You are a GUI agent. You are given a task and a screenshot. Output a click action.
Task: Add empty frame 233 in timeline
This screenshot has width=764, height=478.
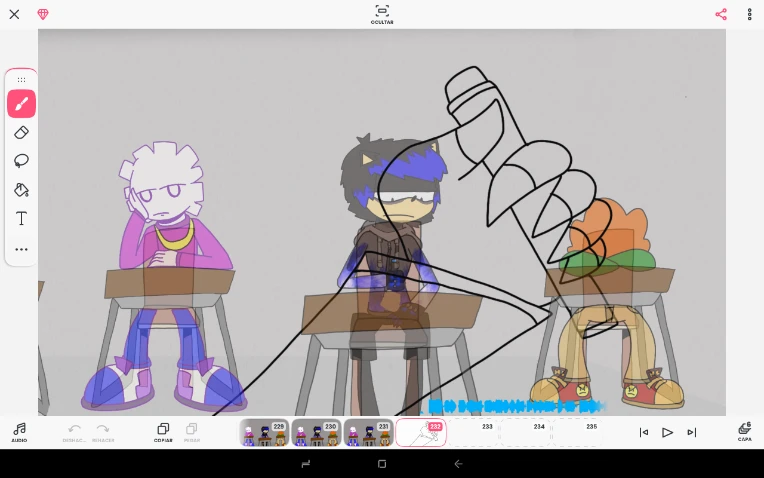pos(474,433)
